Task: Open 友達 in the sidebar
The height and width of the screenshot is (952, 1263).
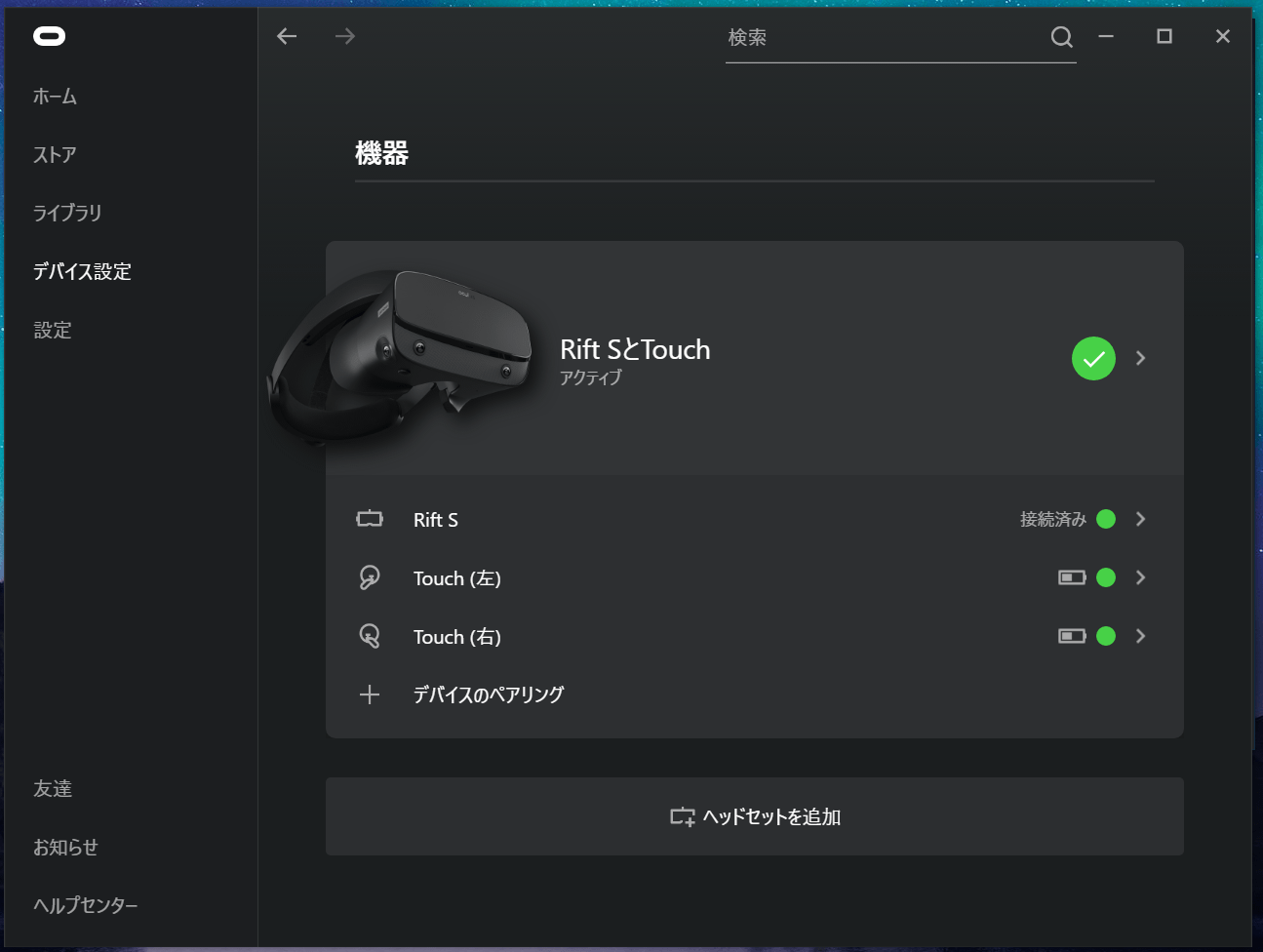Action: (53, 788)
